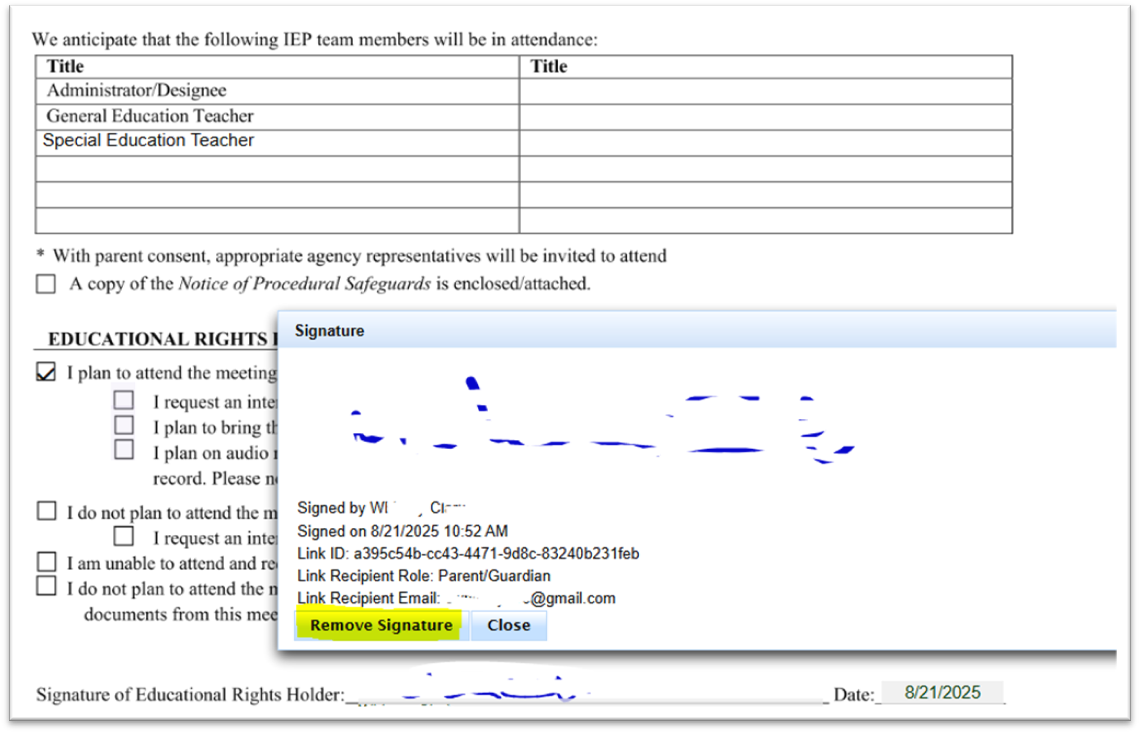Click the Signature dialog title bar
1140x733 pixels.
click(697, 331)
